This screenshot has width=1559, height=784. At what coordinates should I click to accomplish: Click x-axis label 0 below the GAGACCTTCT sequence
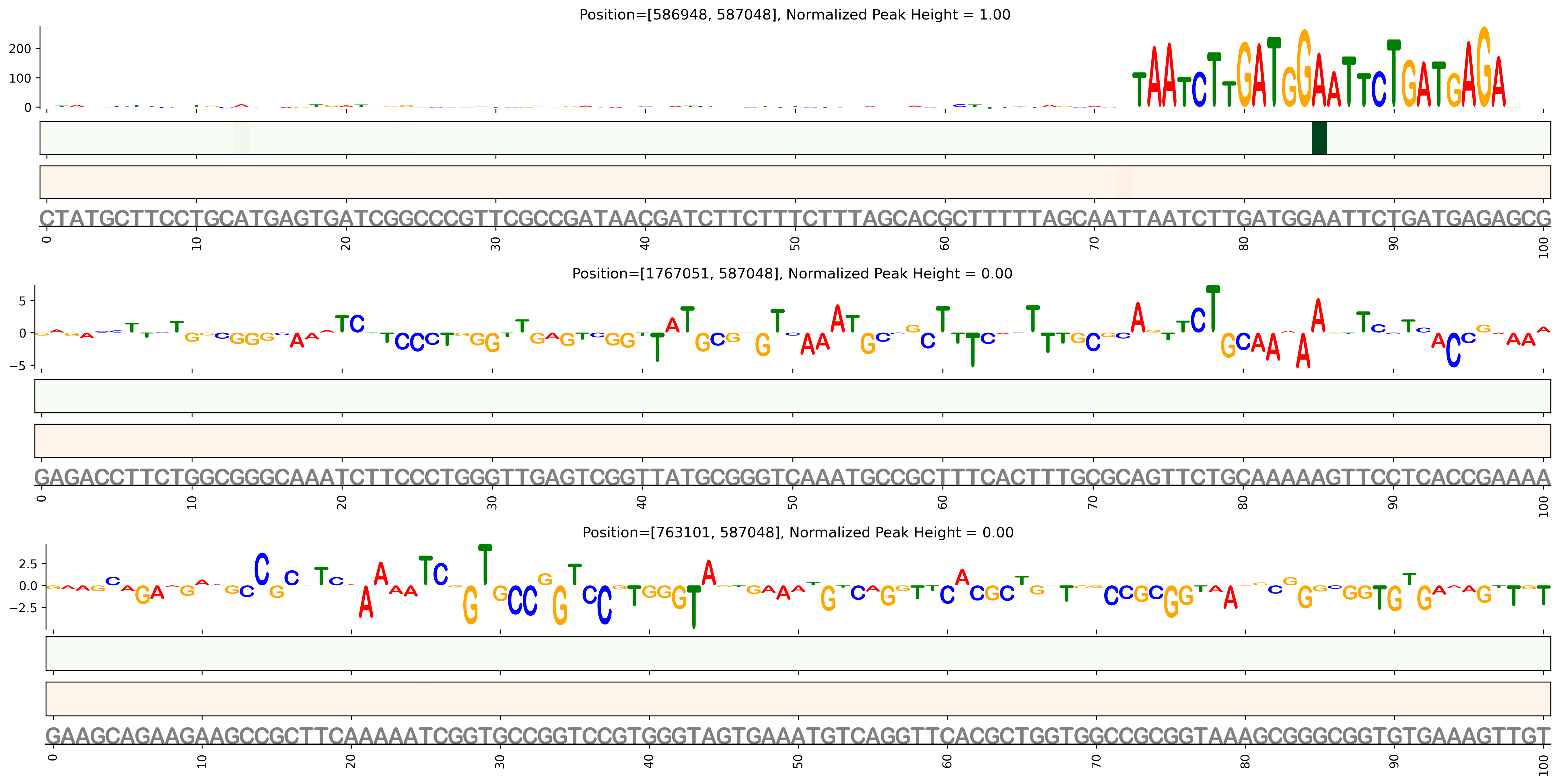click(42, 499)
